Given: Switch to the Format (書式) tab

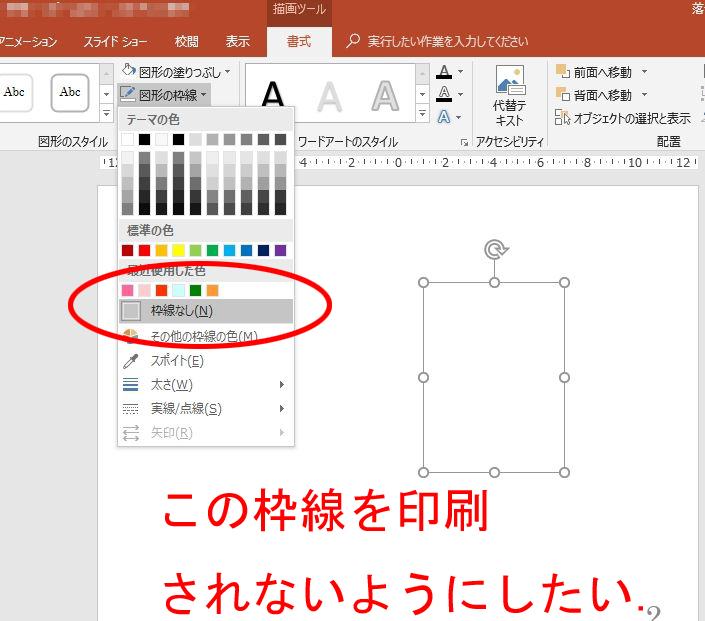Looking at the screenshot, I should [x=298, y=41].
